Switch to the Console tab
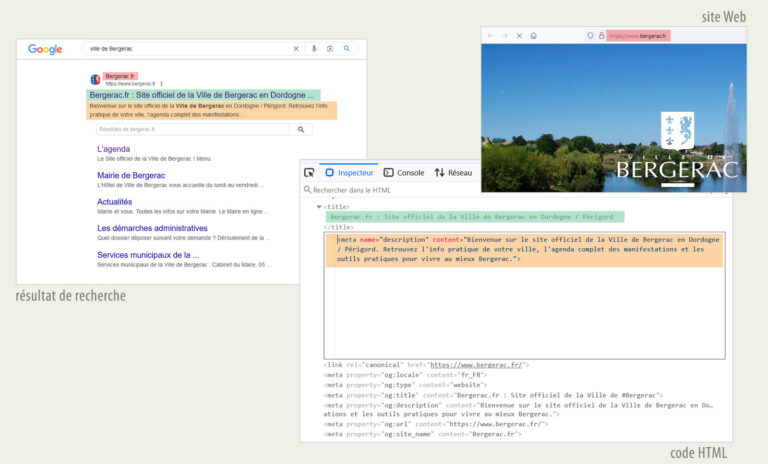This screenshot has height=464, width=768. [404, 172]
